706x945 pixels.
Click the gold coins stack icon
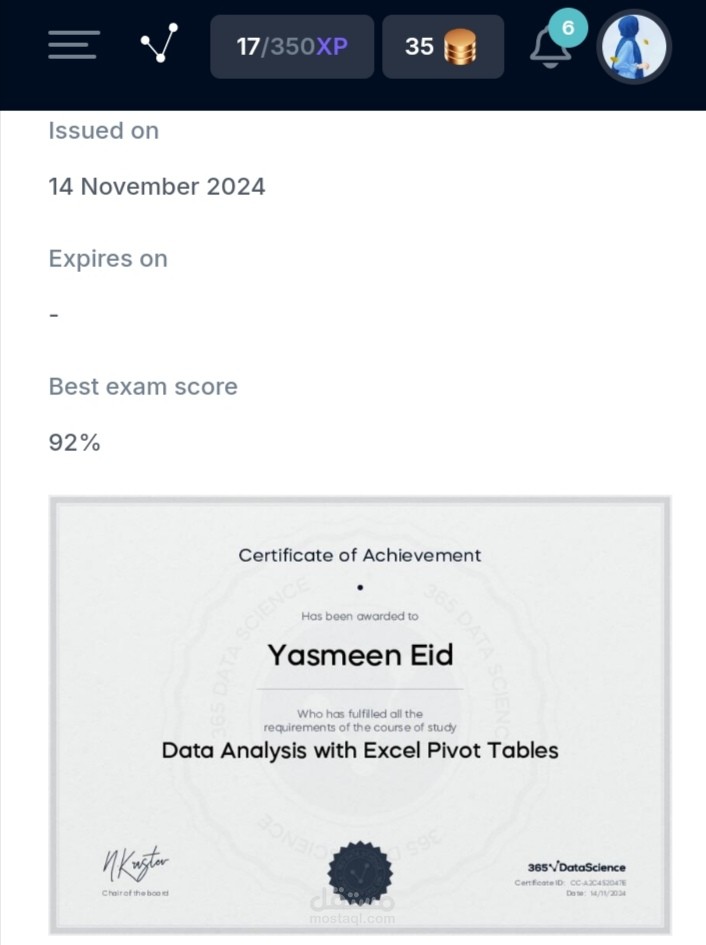(x=460, y=47)
